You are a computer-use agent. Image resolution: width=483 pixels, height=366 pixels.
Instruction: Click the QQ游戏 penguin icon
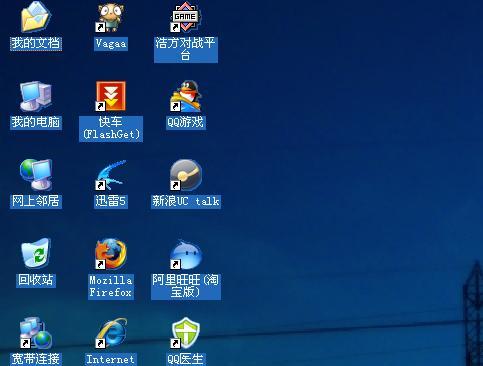tap(186, 96)
